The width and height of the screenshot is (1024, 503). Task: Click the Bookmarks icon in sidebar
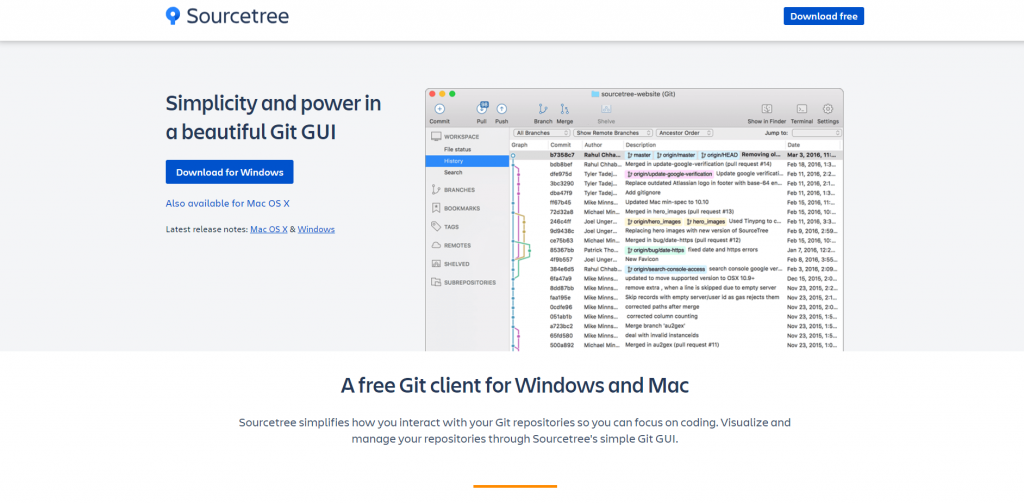pyautogui.click(x=436, y=208)
